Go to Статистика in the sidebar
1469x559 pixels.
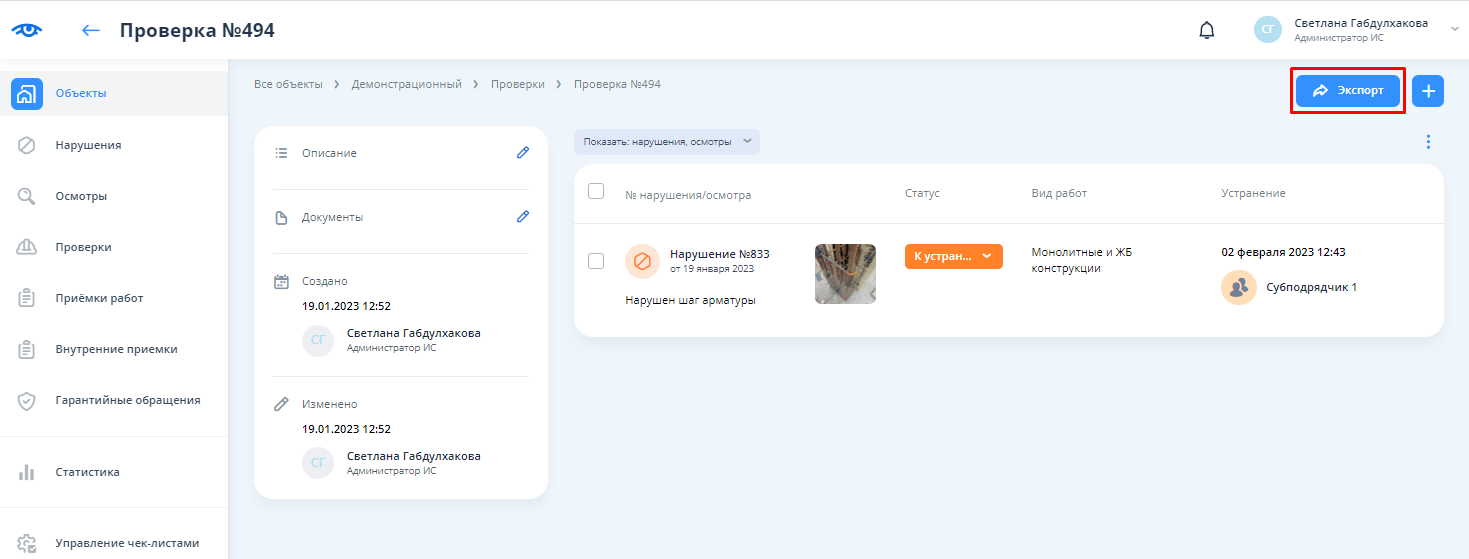tap(87, 472)
